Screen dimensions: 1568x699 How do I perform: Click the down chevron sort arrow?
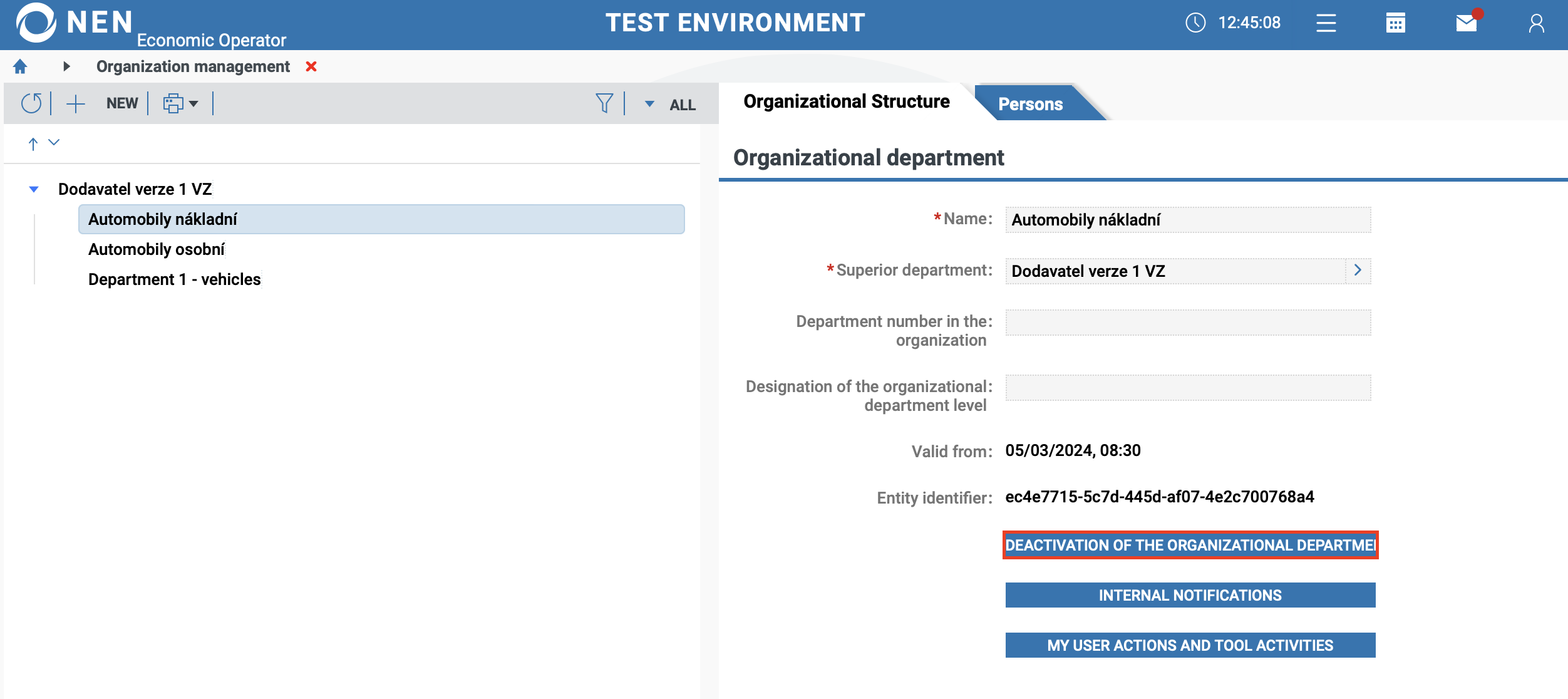[x=54, y=143]
